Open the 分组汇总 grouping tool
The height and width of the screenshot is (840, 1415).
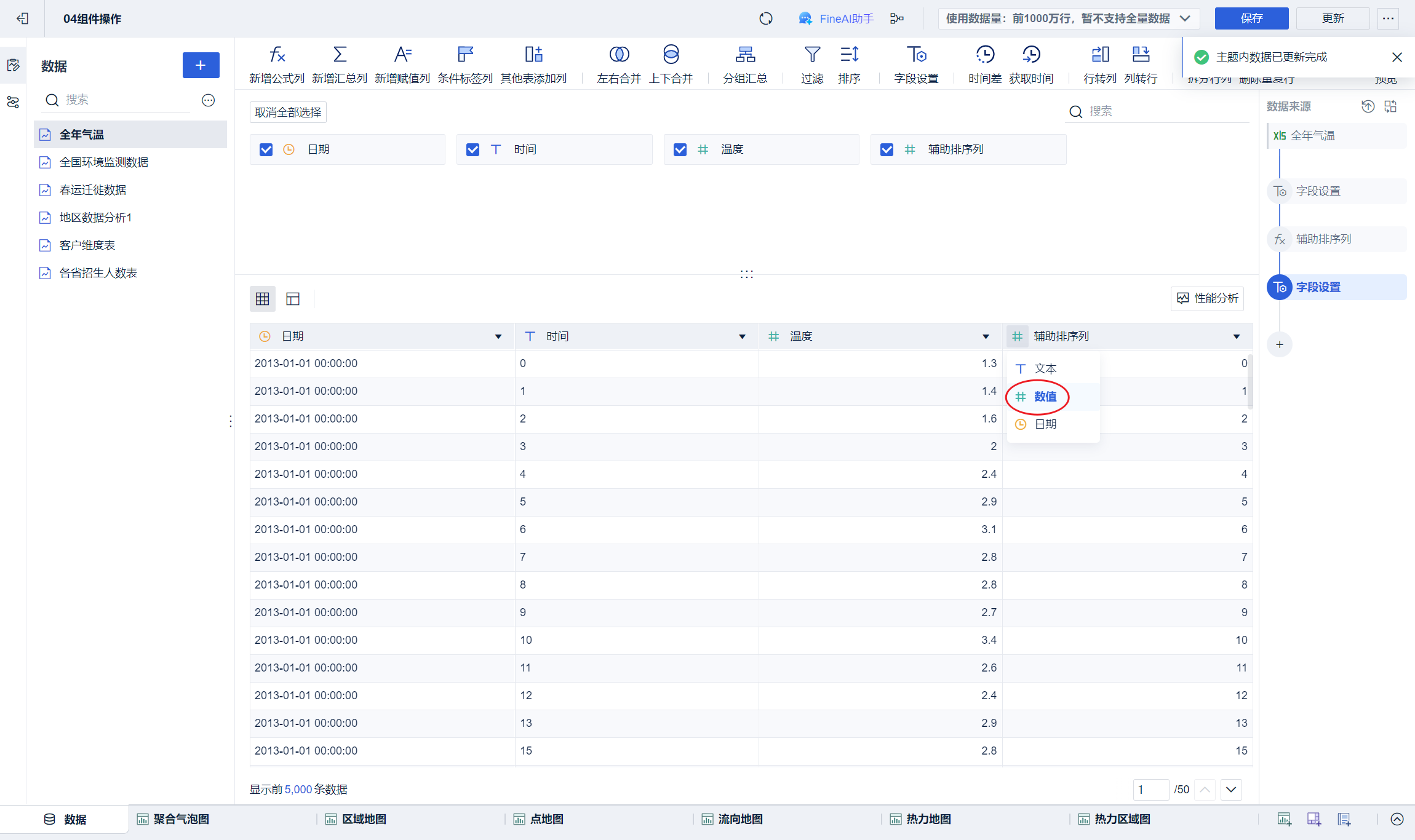click(x=745, y=55)
